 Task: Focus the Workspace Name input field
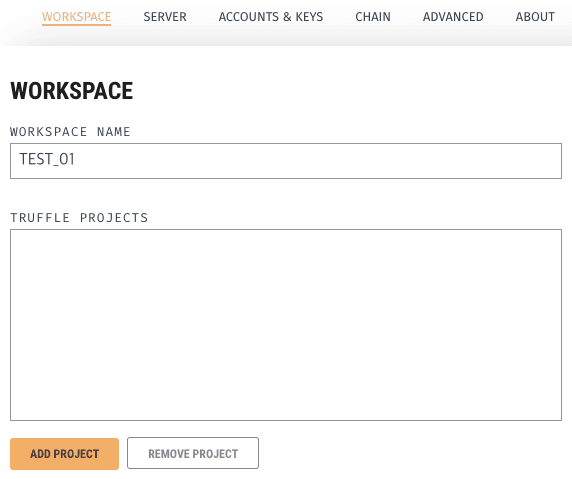[286, 161]
